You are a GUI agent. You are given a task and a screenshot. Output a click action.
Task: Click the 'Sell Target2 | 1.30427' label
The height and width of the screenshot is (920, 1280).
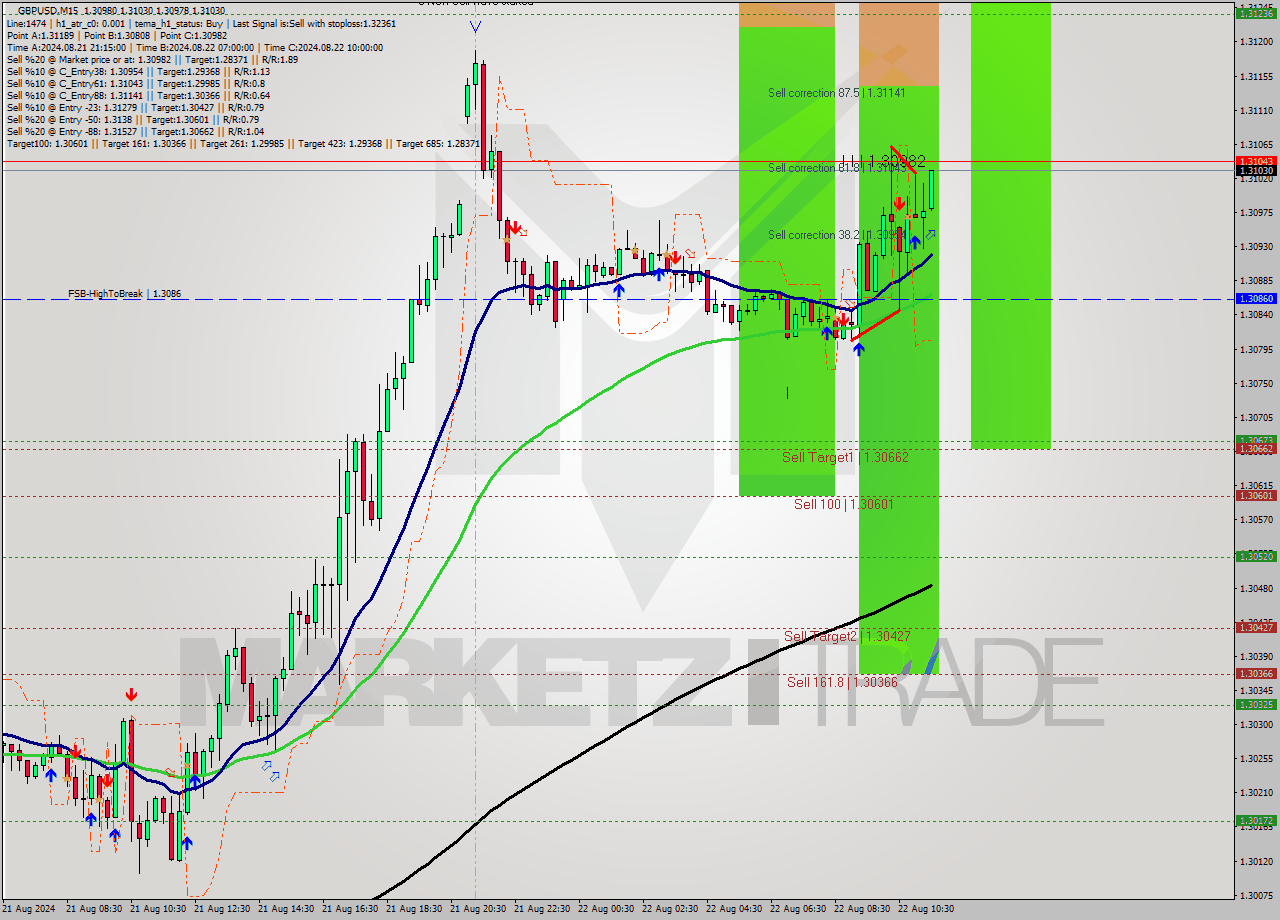coord(847,636)
